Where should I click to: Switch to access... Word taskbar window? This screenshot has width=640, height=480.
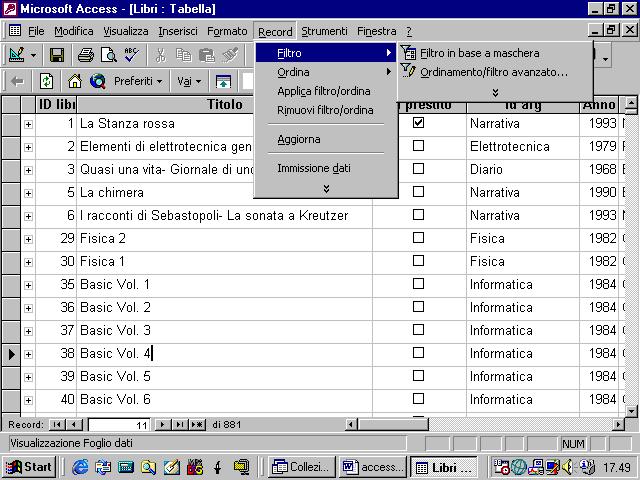pyautogui.click(x=373, y=467)
